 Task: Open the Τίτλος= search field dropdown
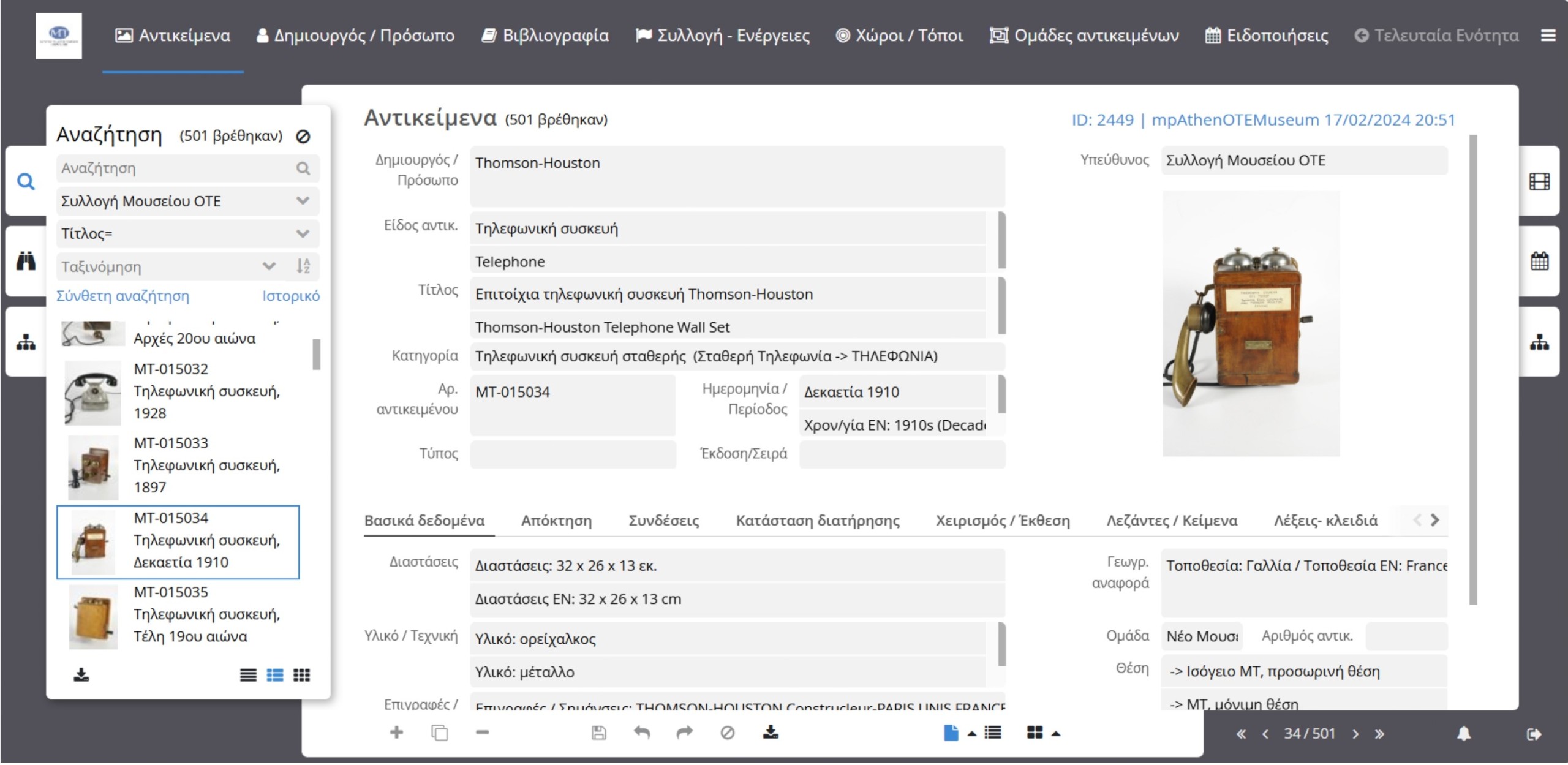click(303, 233)
